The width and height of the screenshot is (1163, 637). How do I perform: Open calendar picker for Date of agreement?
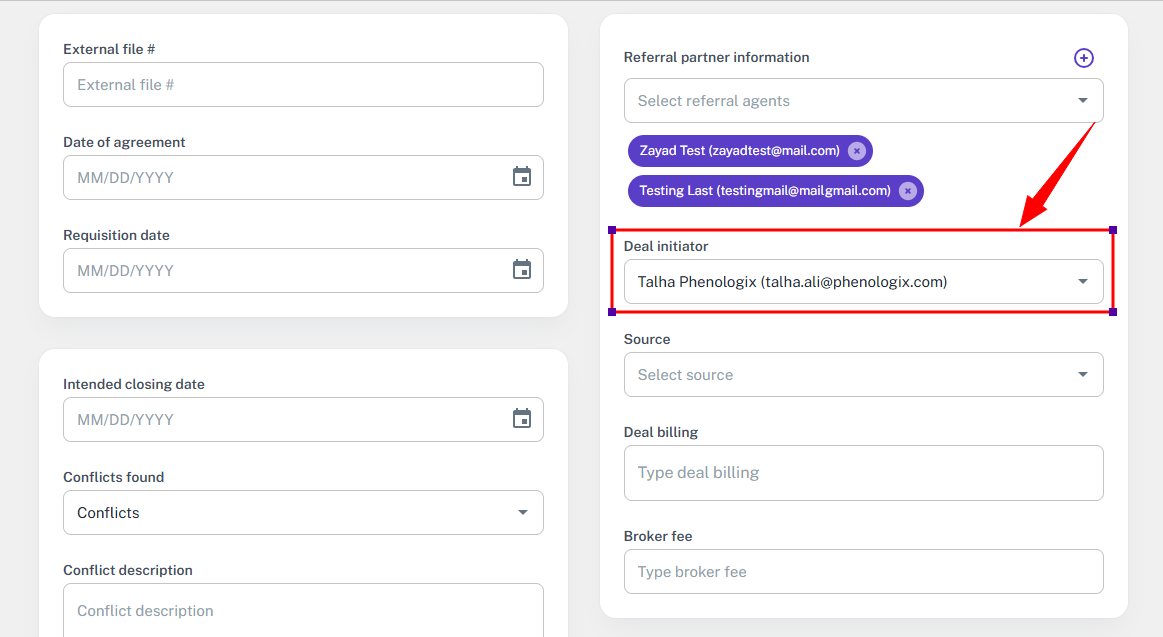521,177
